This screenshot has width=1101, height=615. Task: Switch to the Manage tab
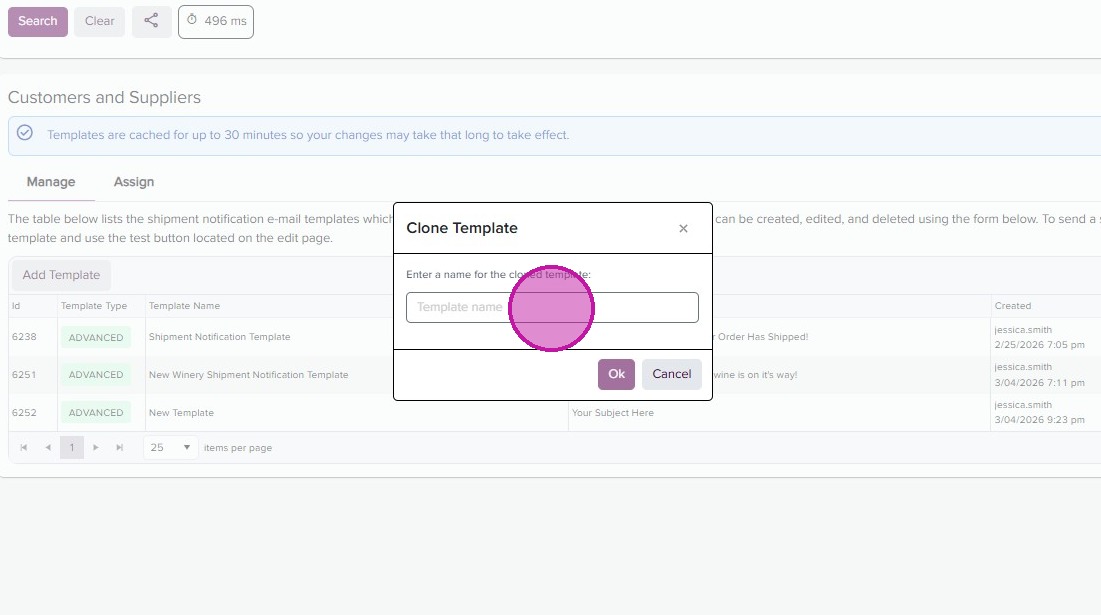pyautogui.click(x=51, y=182)
